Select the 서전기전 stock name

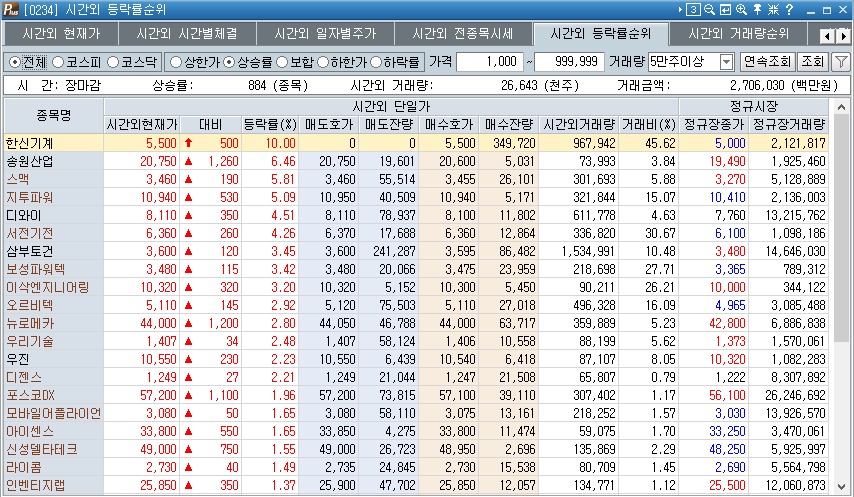[29, 233]
